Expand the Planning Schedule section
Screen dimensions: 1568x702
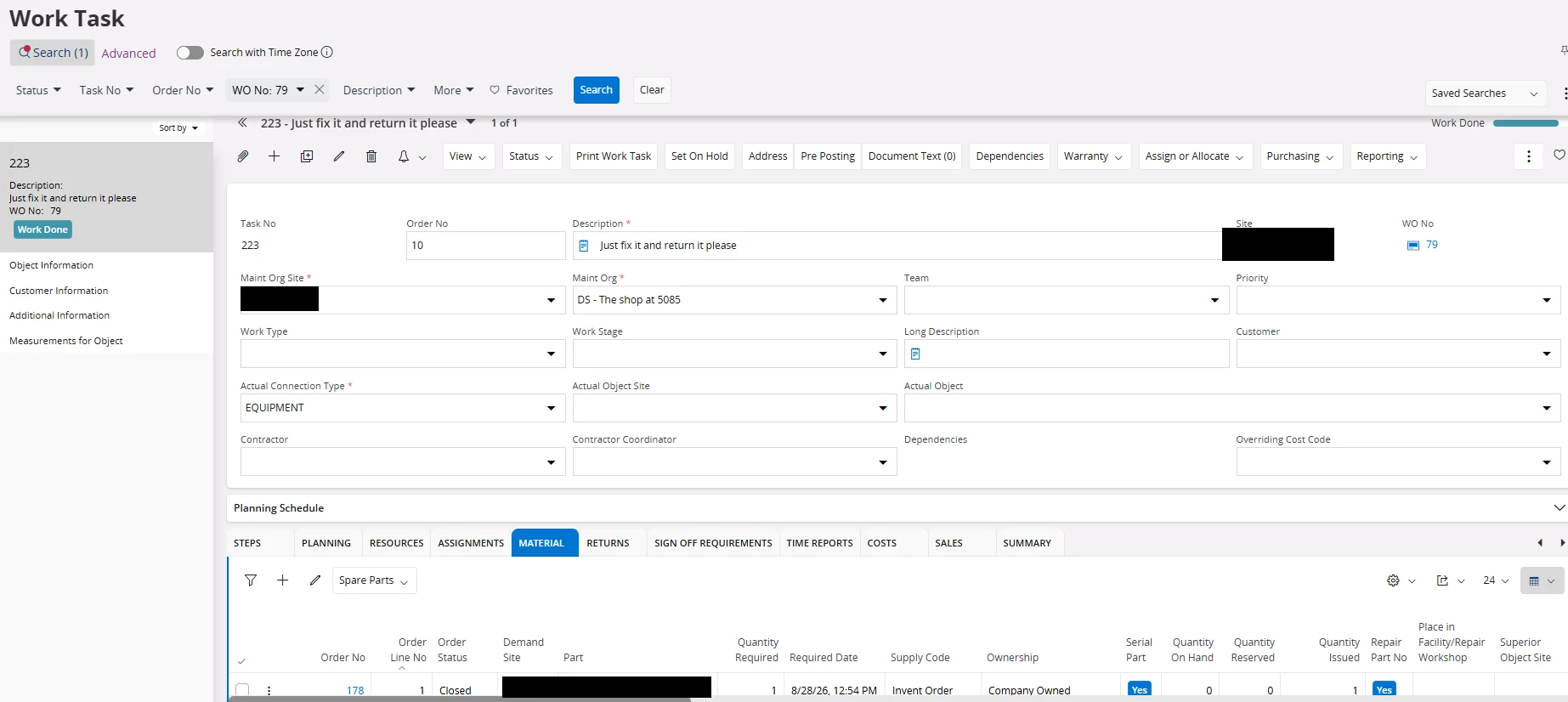1559,508
